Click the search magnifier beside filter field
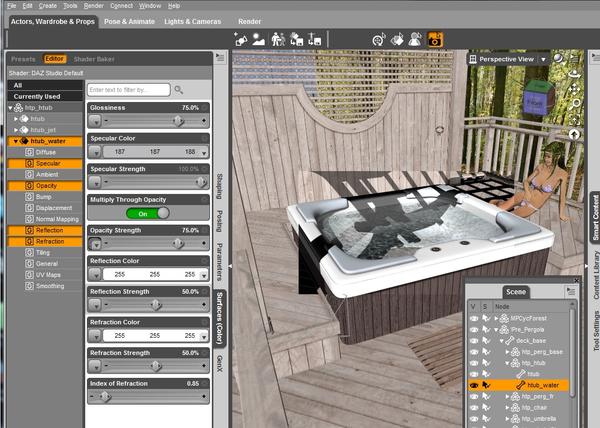The width and height of the screenshot is (600, 428). tap(178, 90)
